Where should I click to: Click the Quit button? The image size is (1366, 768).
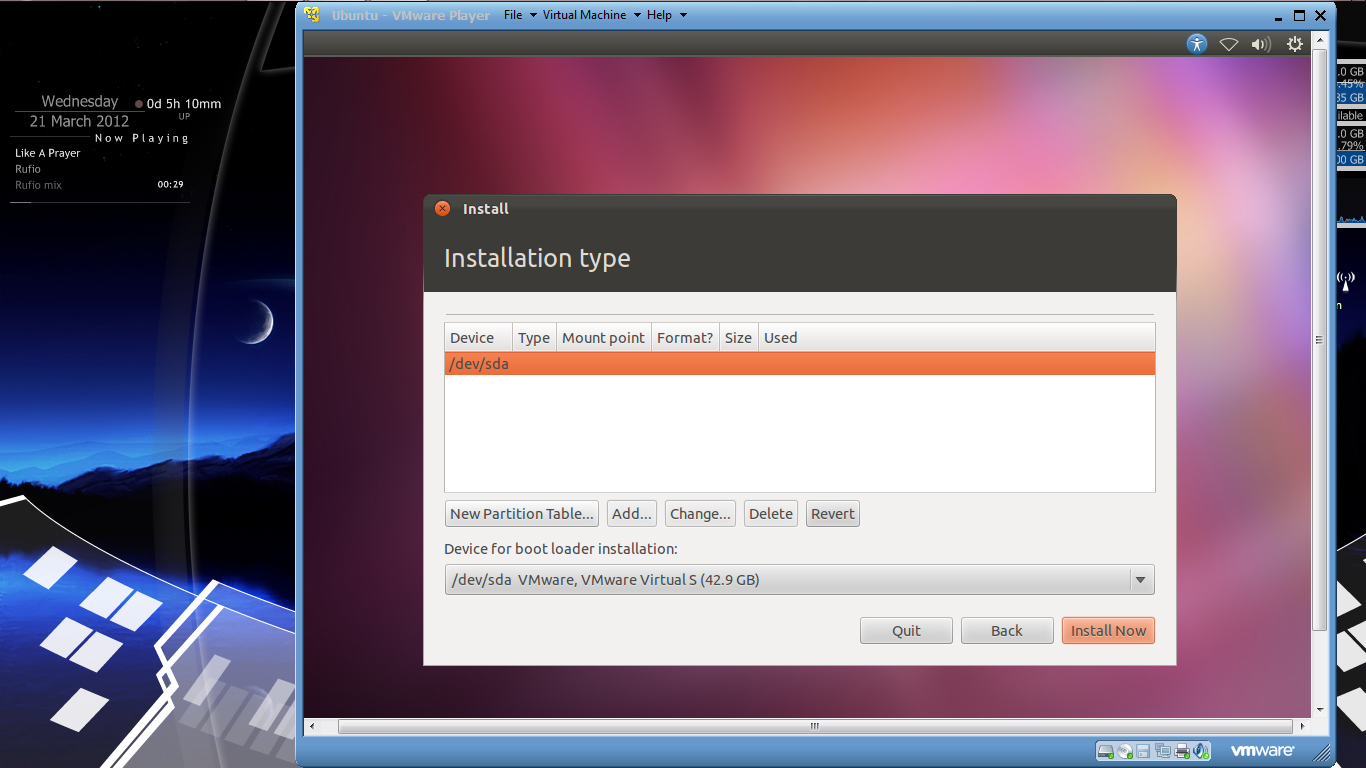(x=906, y=631)
